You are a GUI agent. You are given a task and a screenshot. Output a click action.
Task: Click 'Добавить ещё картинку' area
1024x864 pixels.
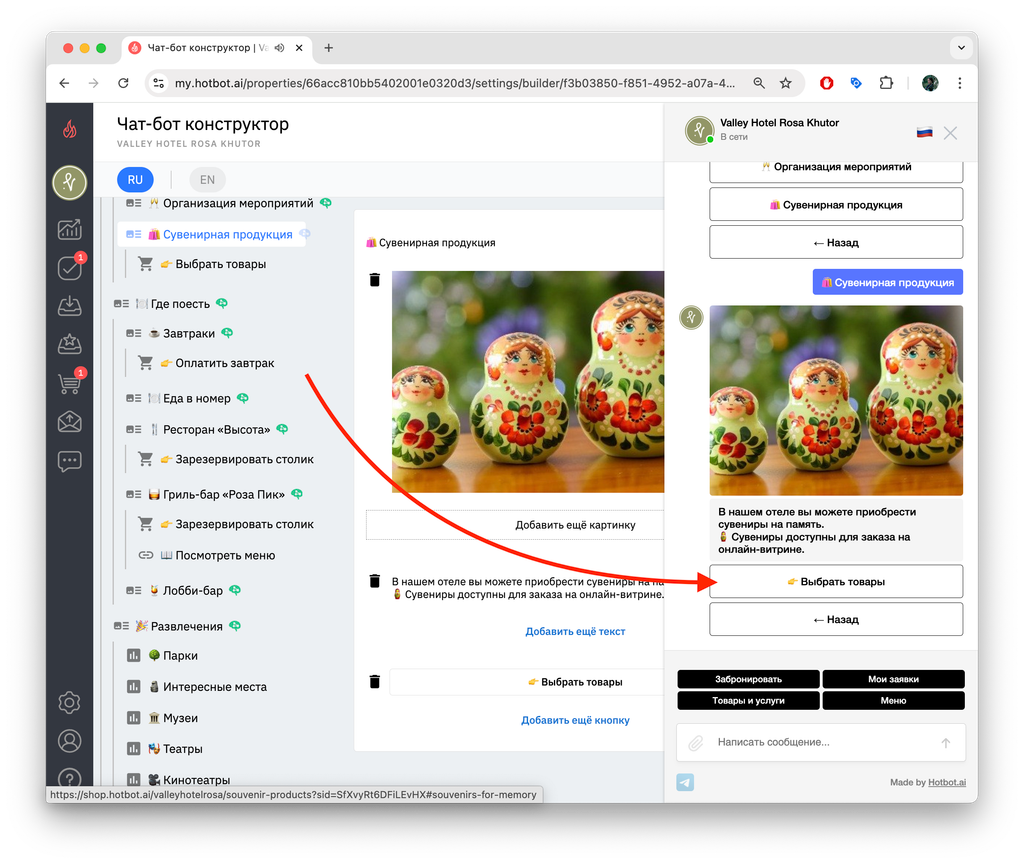515,524
